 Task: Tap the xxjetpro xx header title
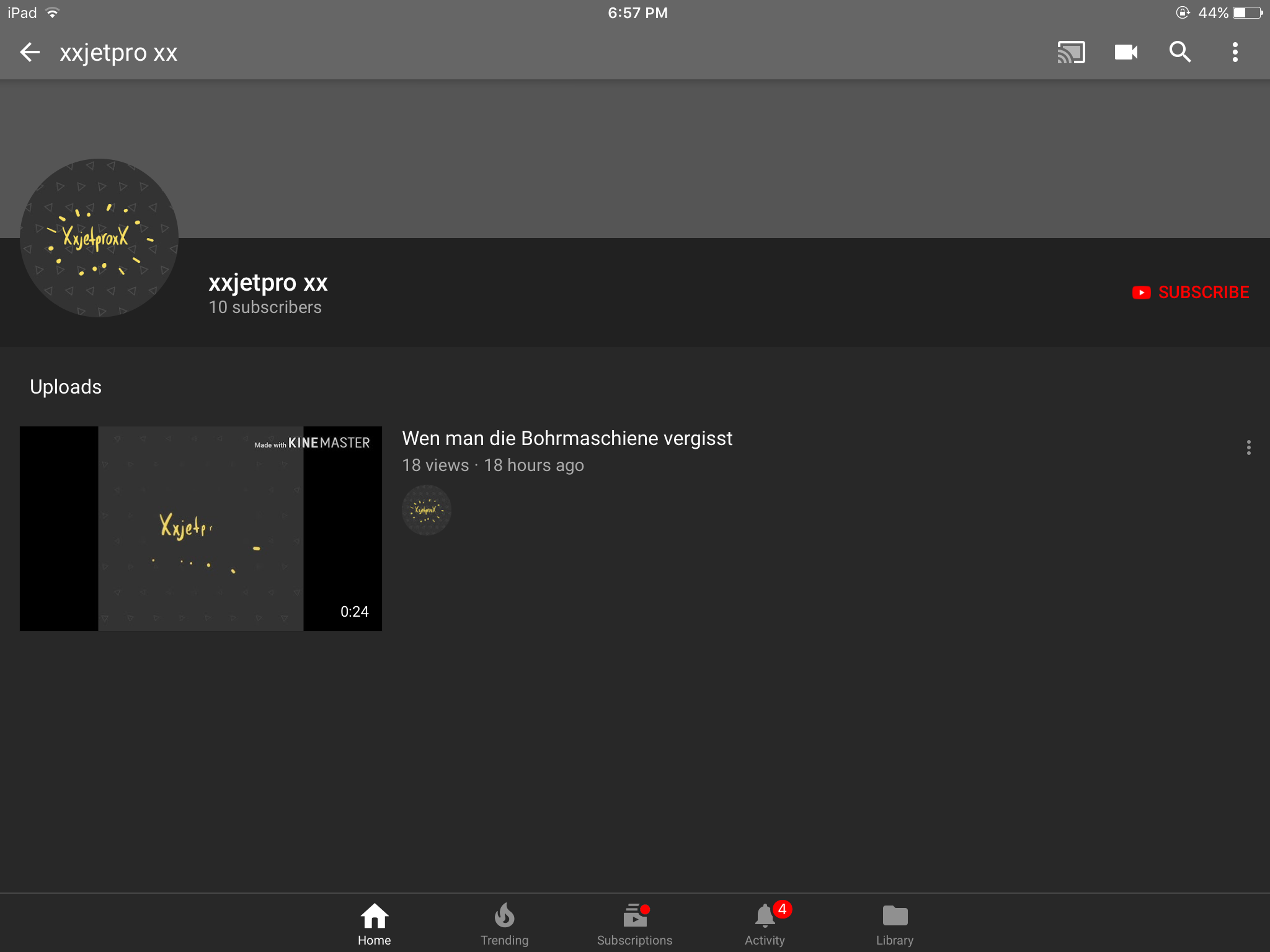[118, 53]
